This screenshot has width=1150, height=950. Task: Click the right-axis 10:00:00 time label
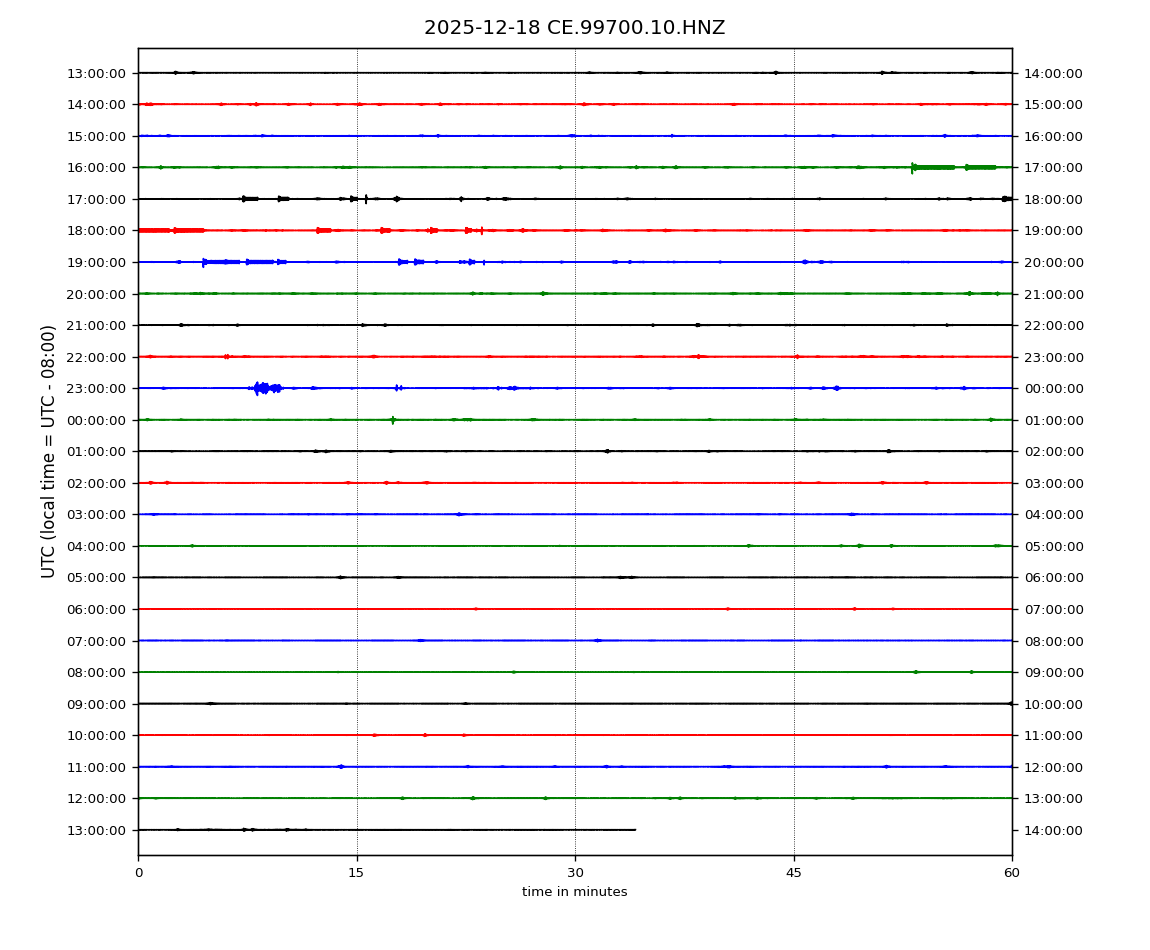pyautogui.click(x=1053, y=704)
